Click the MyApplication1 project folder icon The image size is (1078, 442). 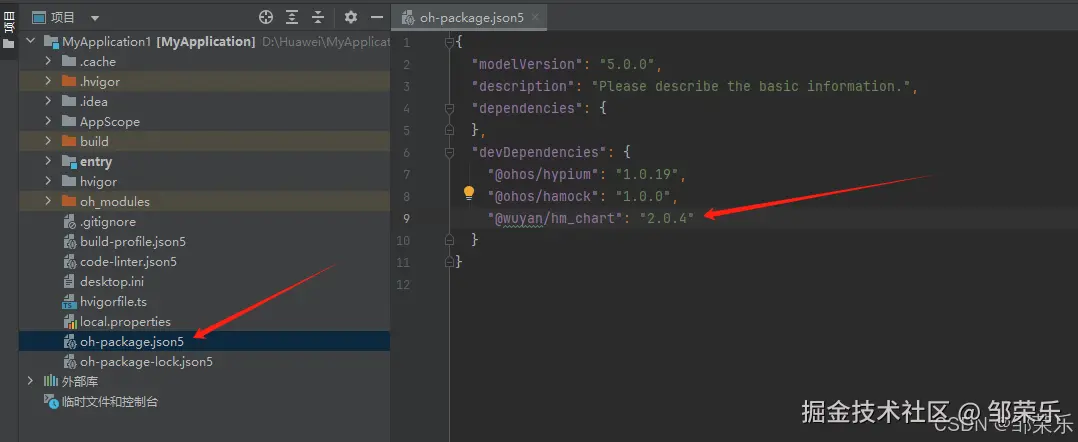[x=51, y=41]
